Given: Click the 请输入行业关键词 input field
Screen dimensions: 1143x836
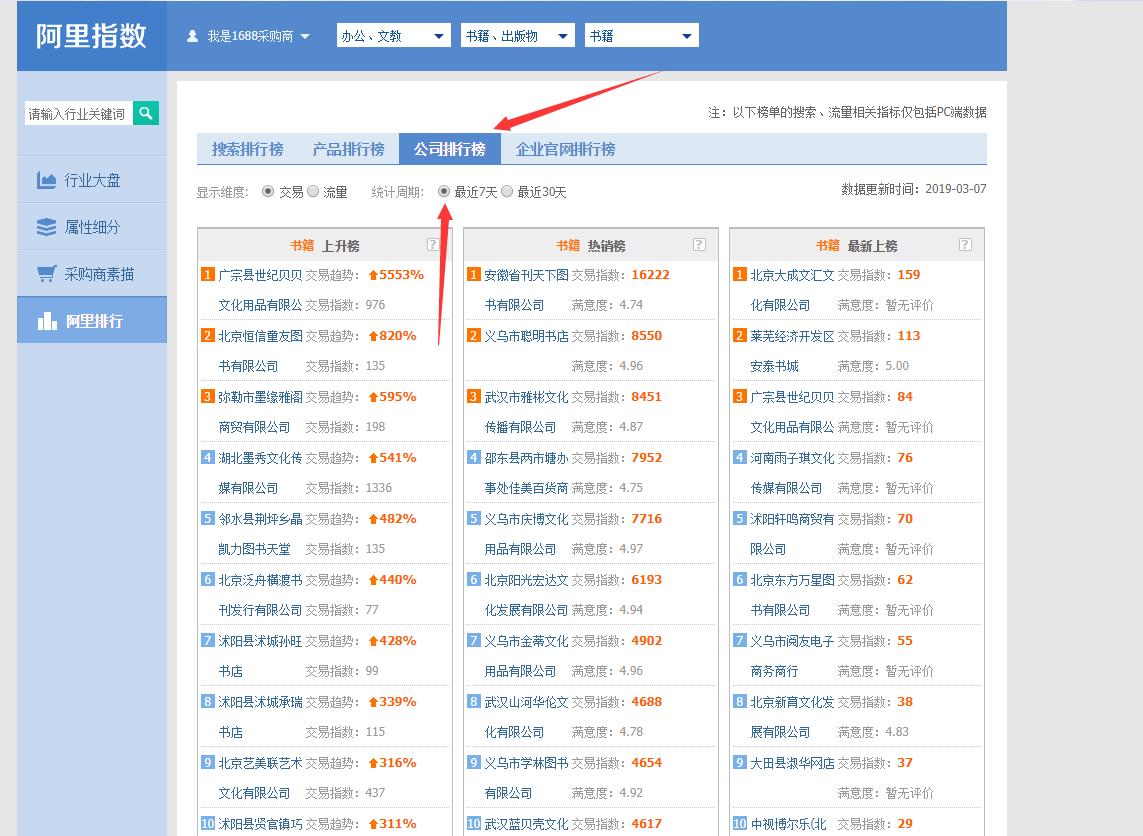Looking at the screenshot, I should [x=75, y=114].
